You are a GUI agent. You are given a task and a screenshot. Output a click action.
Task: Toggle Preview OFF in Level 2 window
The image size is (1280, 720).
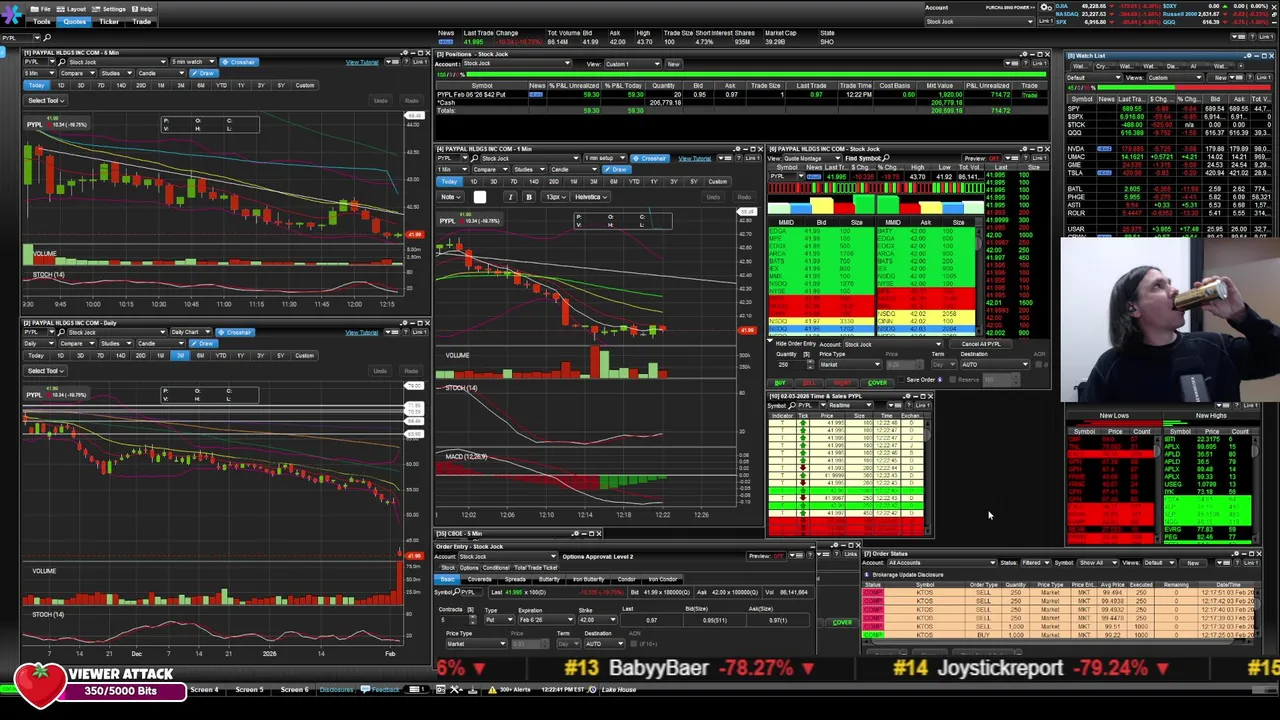(982, 158)
